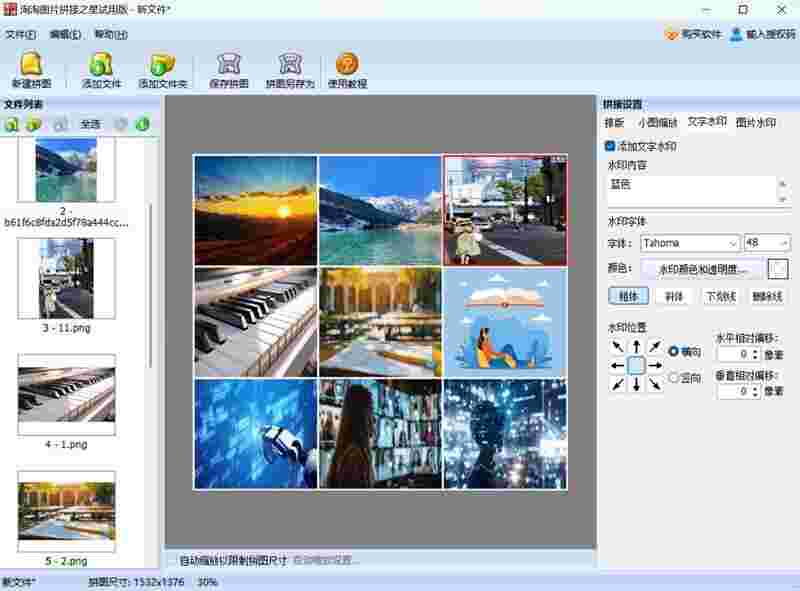Image resolution: width=800 pixels, height=591 pixels.
Task: Open the 使用教程 help icon
Action: 347,70
